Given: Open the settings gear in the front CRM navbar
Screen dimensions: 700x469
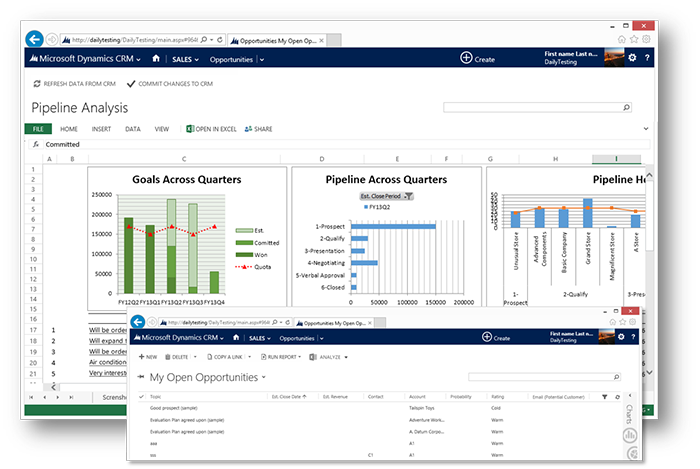Looking at the screenshot, I should pyautogui.click(x=621, y=337).
